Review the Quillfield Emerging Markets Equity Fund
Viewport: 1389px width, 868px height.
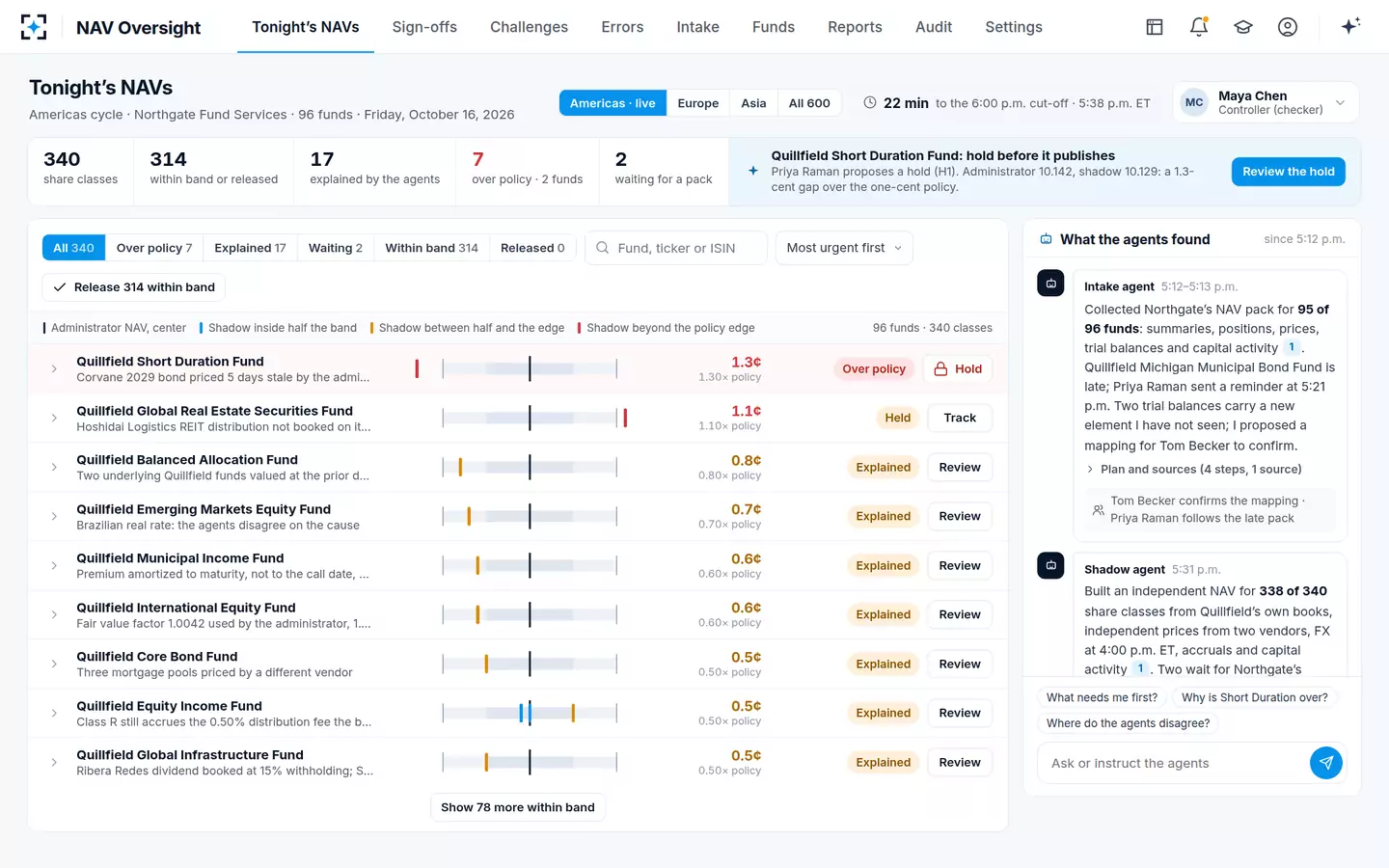(960, 516)
